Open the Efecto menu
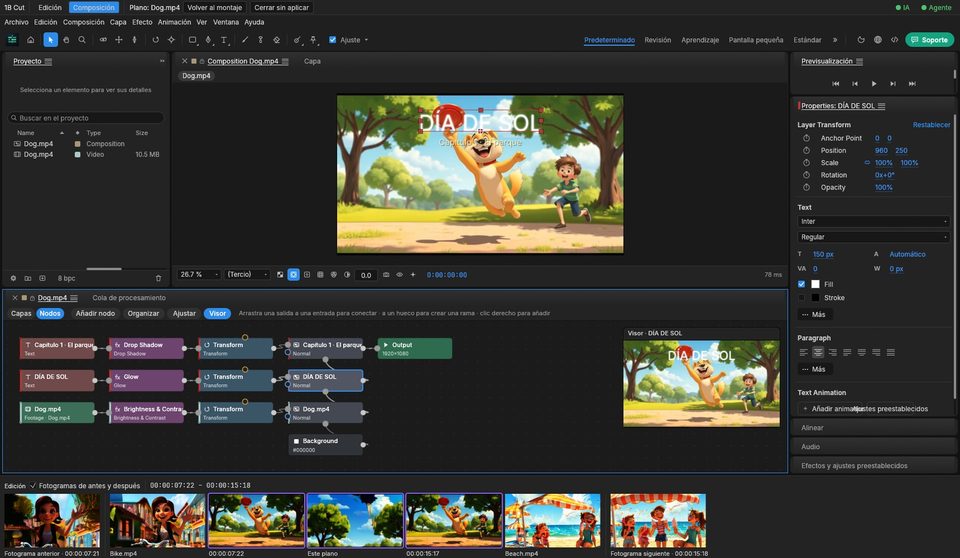This screenshot has width=960, height=558. [142, 22]
